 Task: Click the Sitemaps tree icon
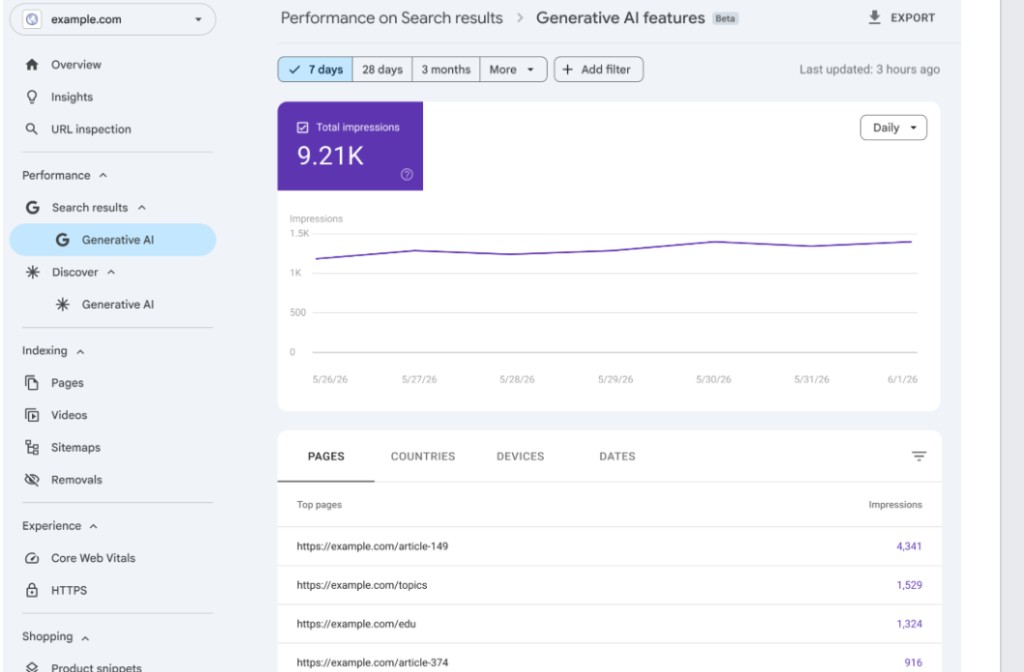pos(31,447)
